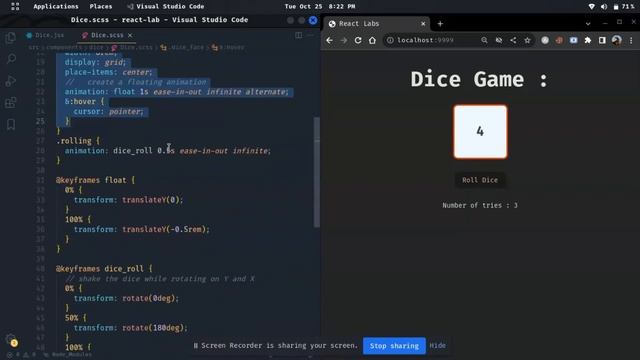Click the 'place-items: center;' line
Image resolution: width=640 pixels, height=360 pixels.
pos(108,72)
